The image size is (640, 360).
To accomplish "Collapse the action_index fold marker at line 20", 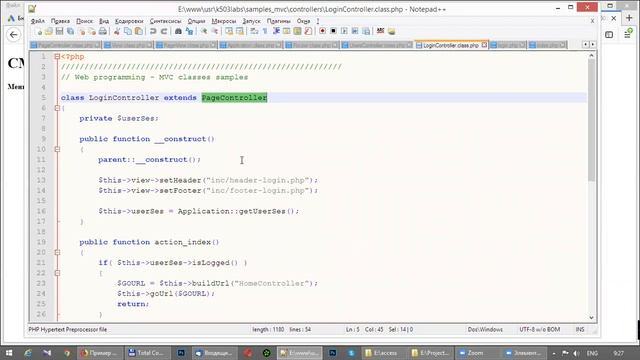I will 57,253.
